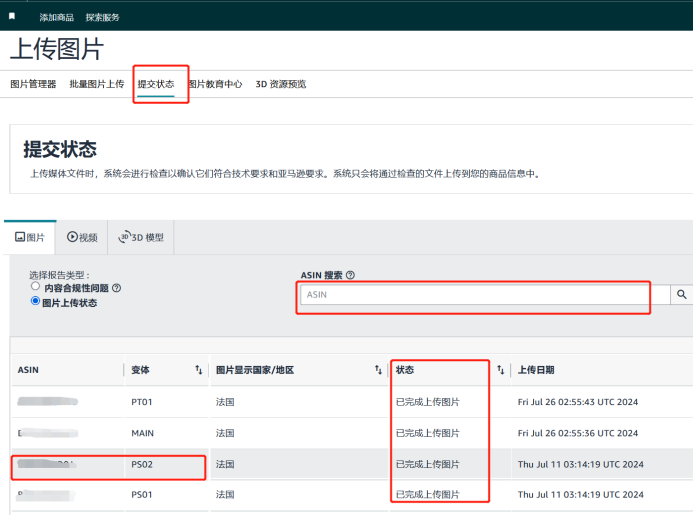Click the bookmark icon in top bar
This screenshot has height=515, width=693.
12,16
